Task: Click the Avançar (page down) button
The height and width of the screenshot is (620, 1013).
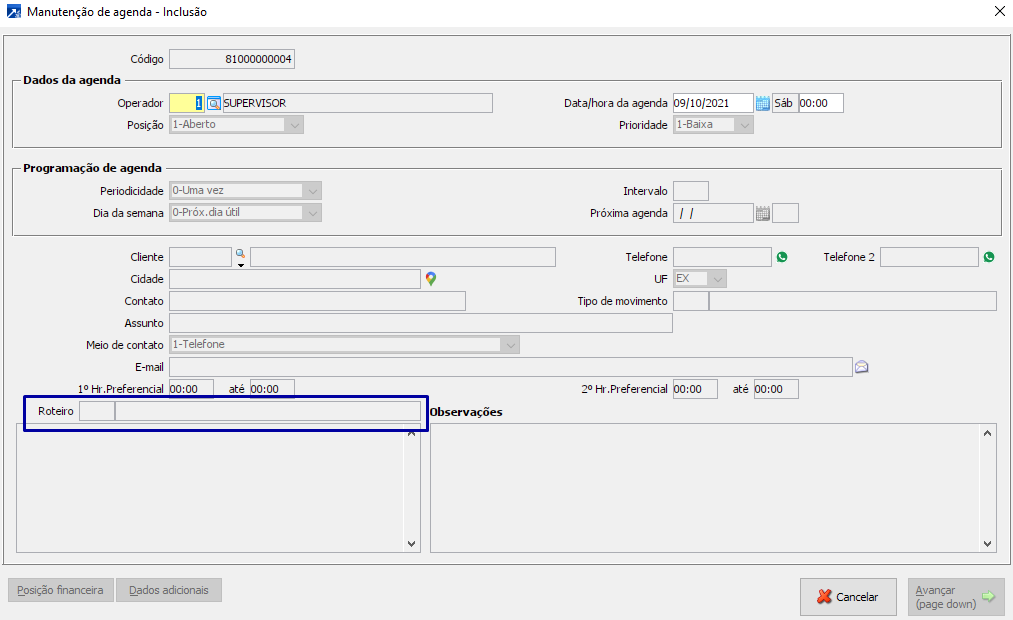Action: (x=956, y=597)
